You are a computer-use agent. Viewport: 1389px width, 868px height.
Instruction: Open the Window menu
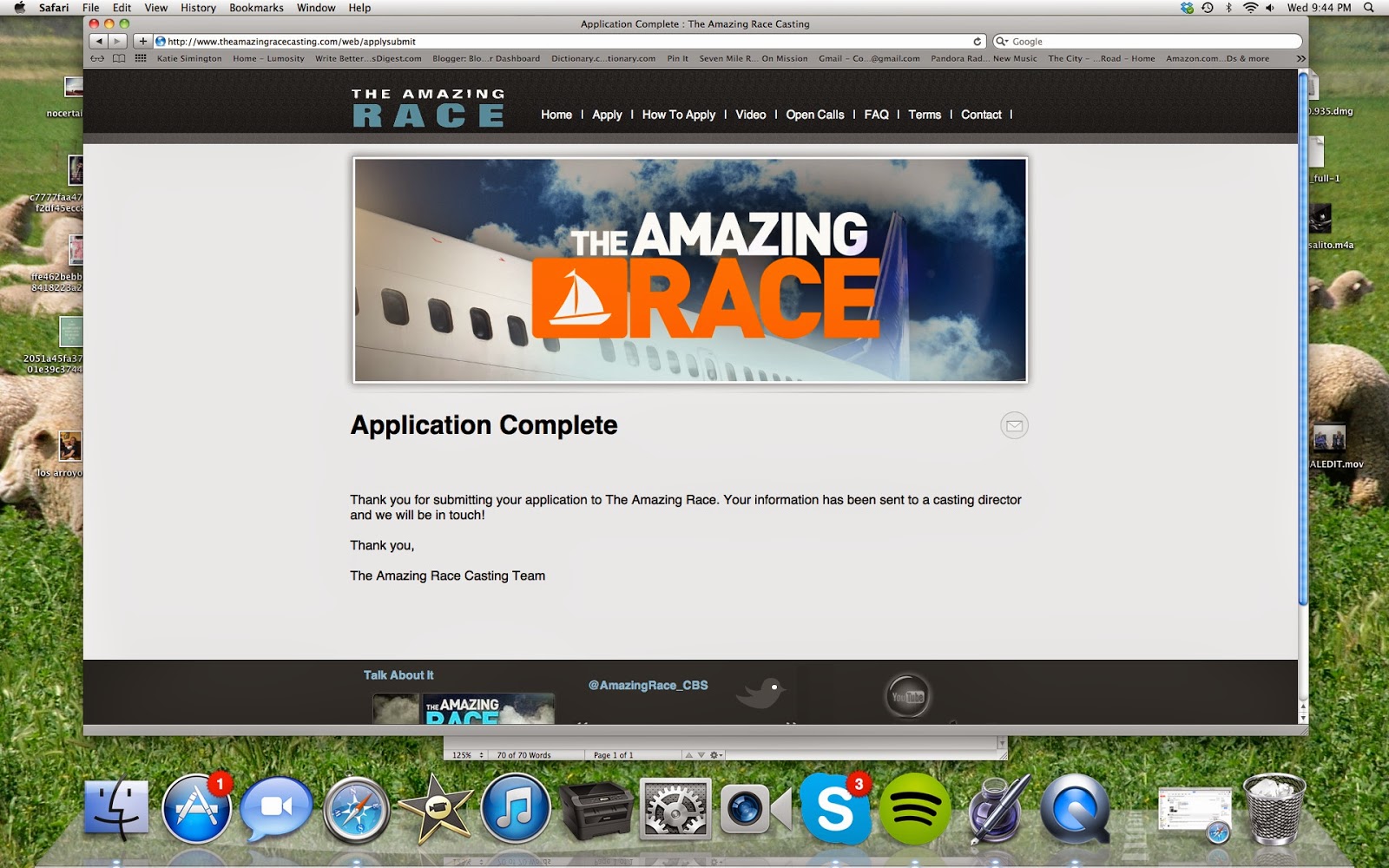pyautogui.click(x=316, y=8)
